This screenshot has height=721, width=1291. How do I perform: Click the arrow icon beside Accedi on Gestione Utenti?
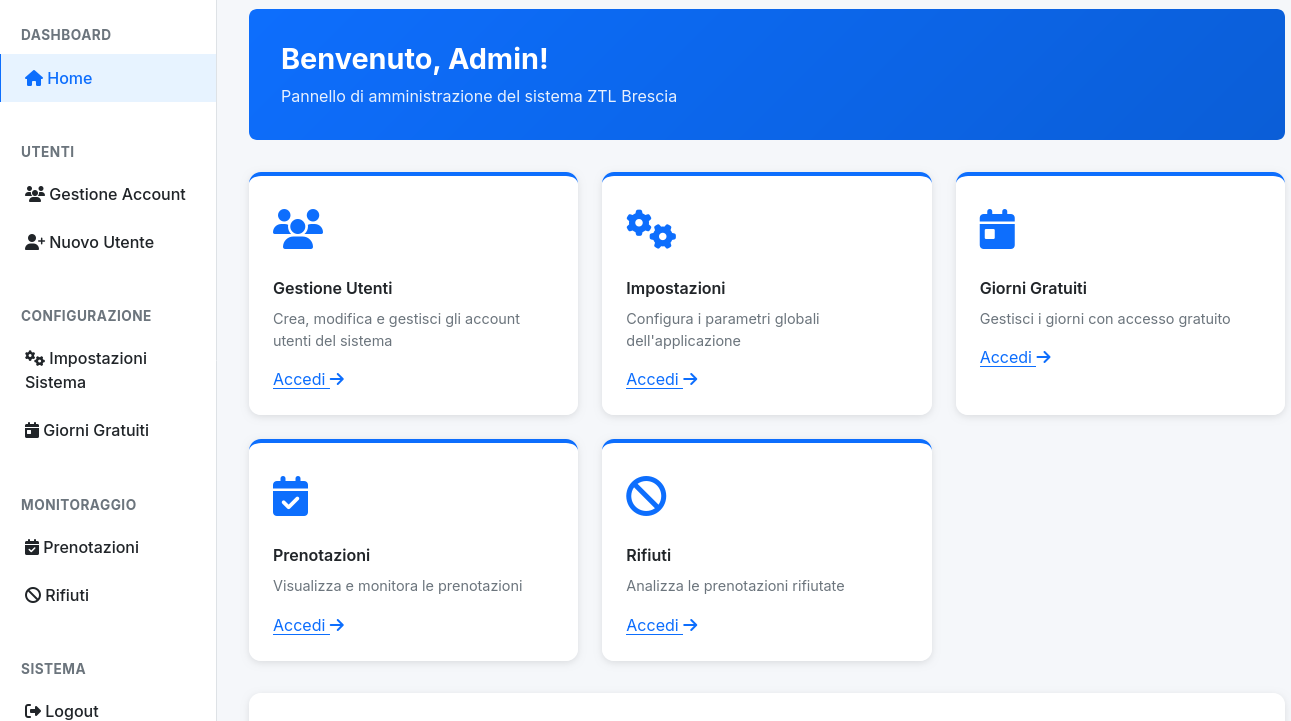click(337, 379)
